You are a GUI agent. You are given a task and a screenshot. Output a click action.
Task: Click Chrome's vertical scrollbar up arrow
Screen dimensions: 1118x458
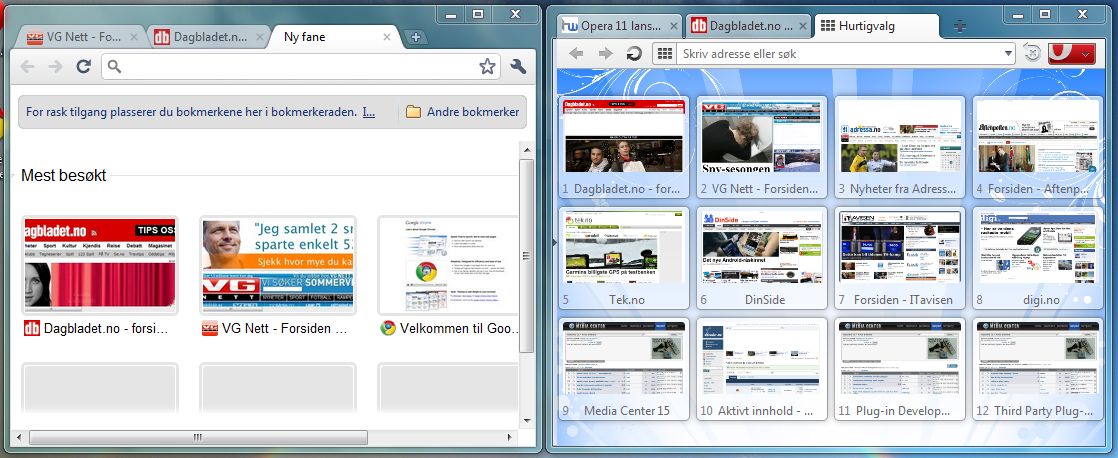pyautogui.click(x=526, y=151)
